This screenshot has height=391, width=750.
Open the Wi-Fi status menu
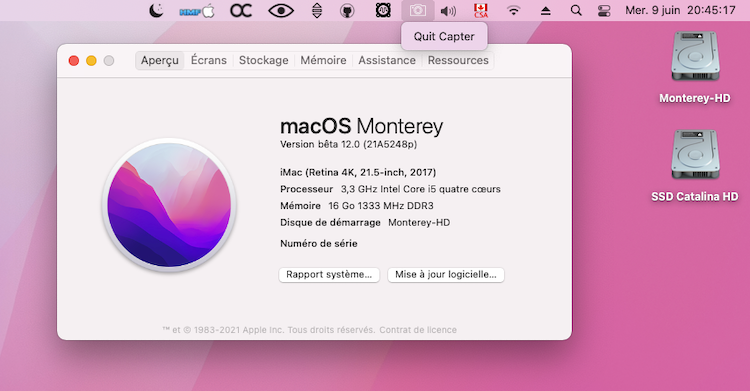(x=513, y=11)
